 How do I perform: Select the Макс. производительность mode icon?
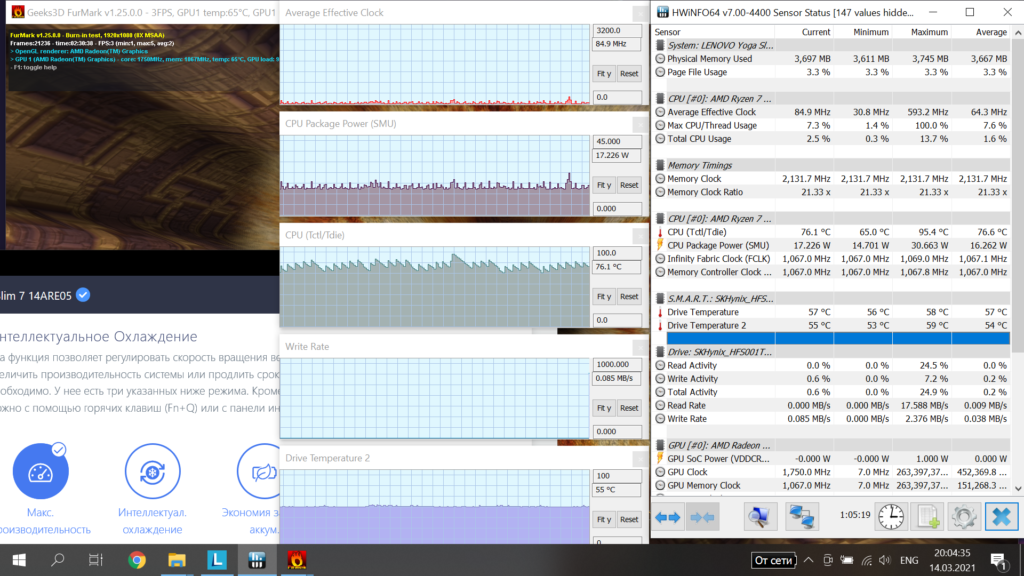pos(40,472)
